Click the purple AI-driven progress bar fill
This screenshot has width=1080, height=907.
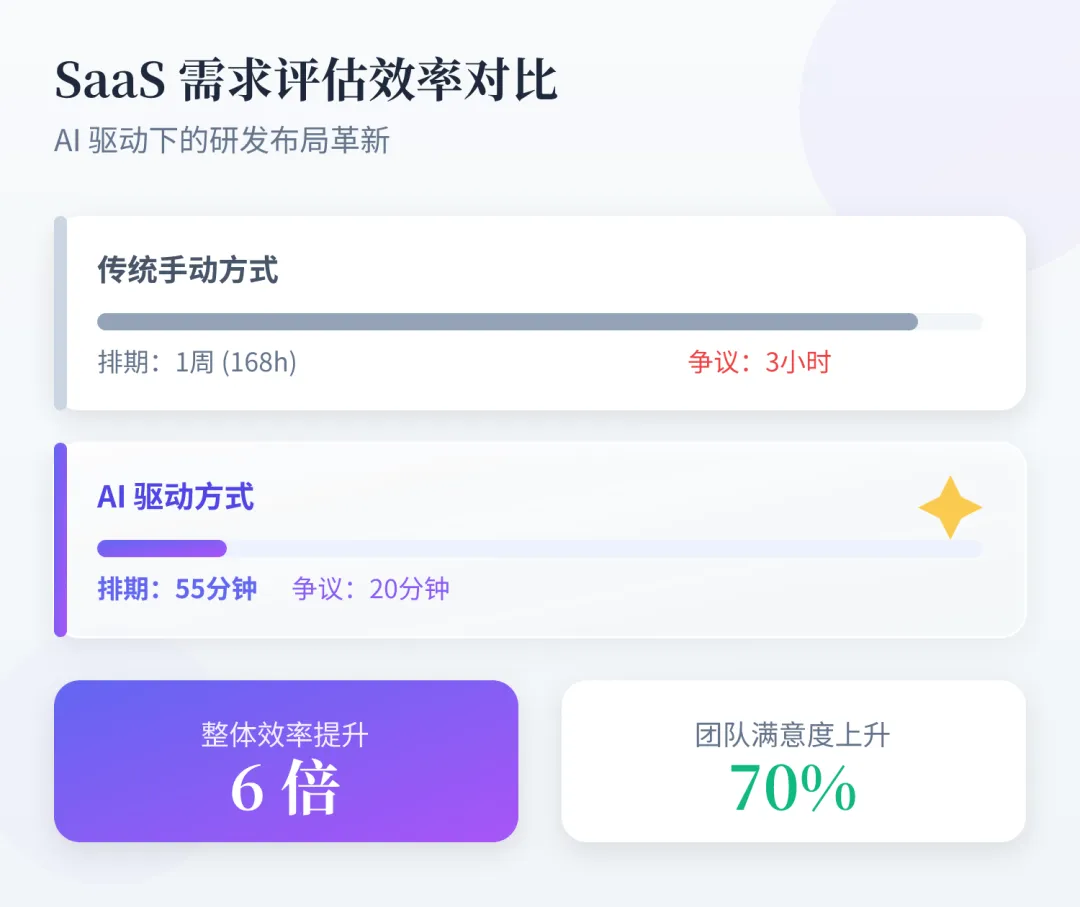(162, 548)
